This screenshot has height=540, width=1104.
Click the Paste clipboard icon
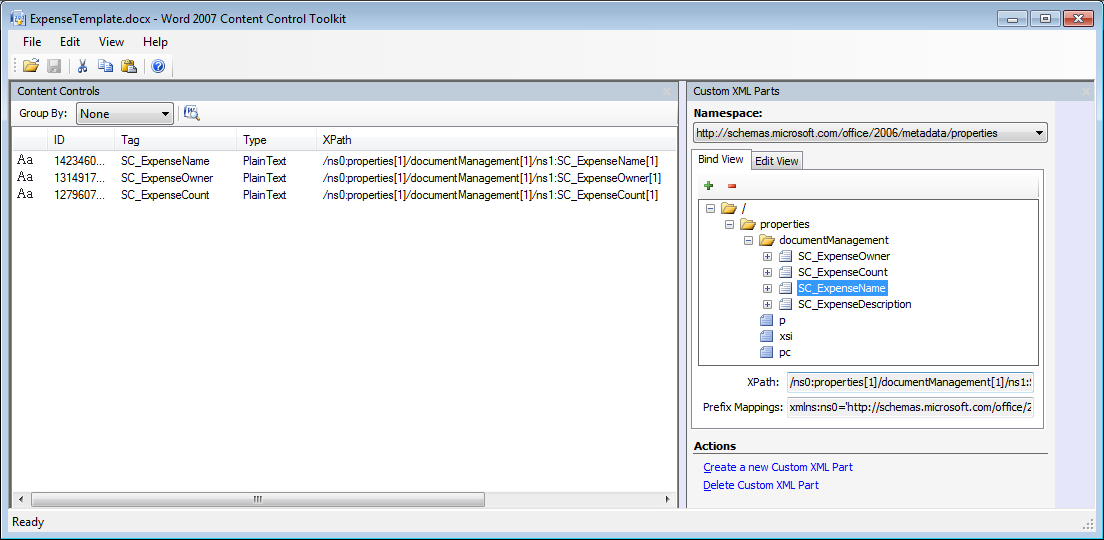(128, 66)
